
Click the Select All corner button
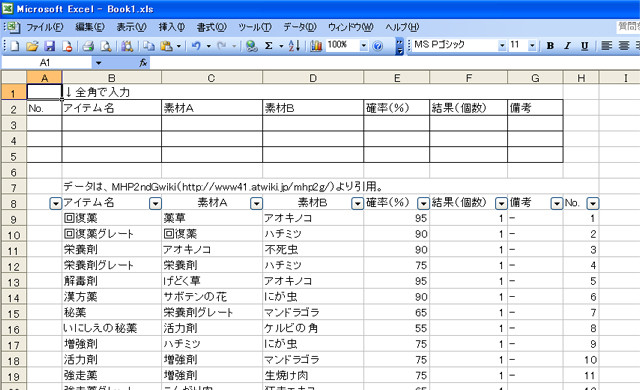pyautogui.click(x=14, y=78)
